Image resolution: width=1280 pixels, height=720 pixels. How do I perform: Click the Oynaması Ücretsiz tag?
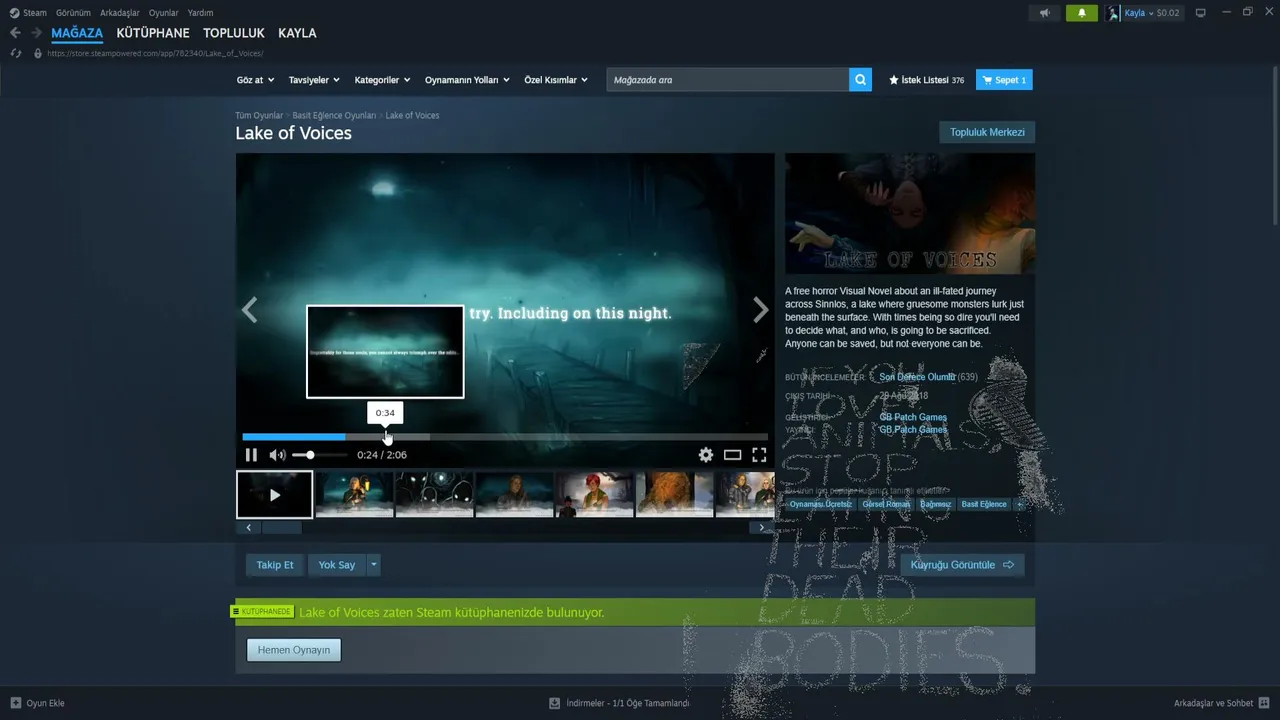821,504
